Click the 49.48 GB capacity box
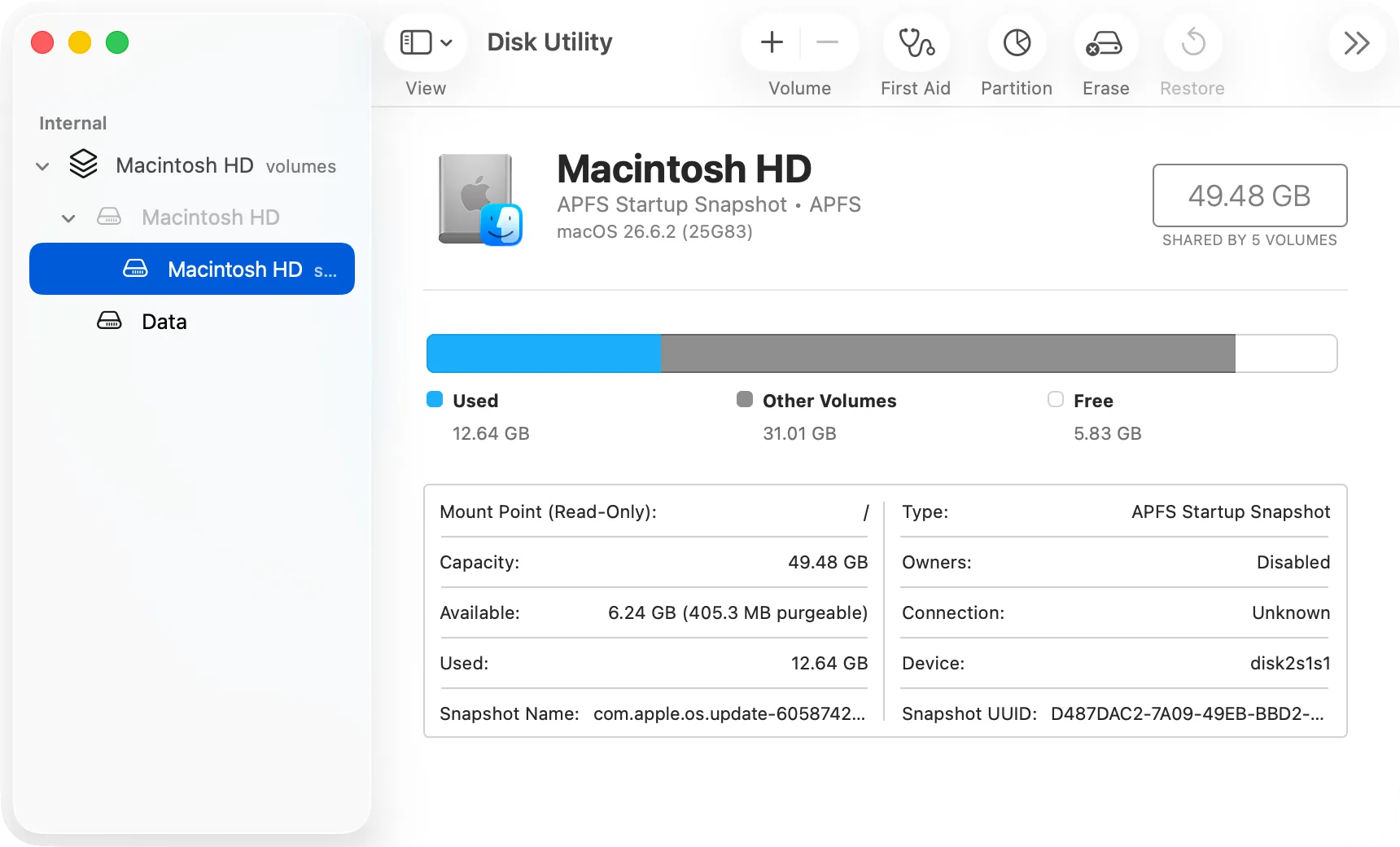 coord(1249,195)
